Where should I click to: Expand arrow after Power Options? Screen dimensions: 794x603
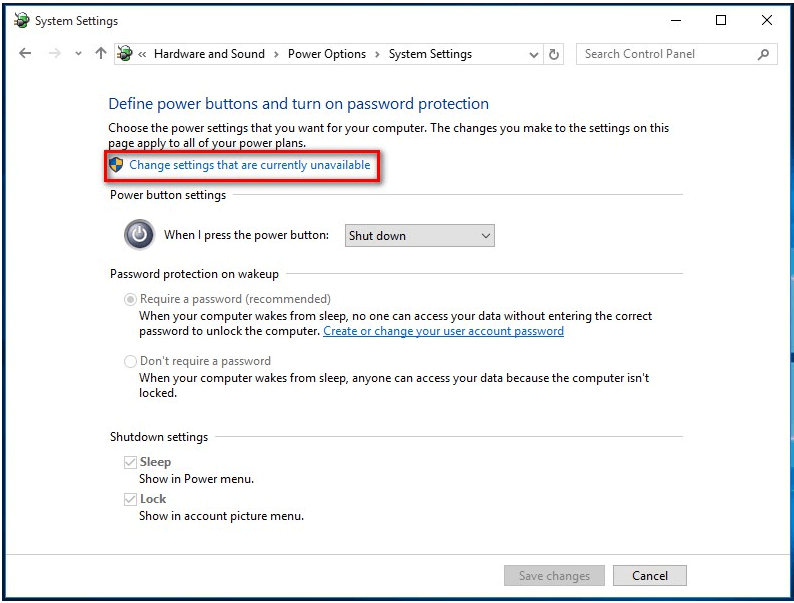pyautogui.click(x=377, y=54)
